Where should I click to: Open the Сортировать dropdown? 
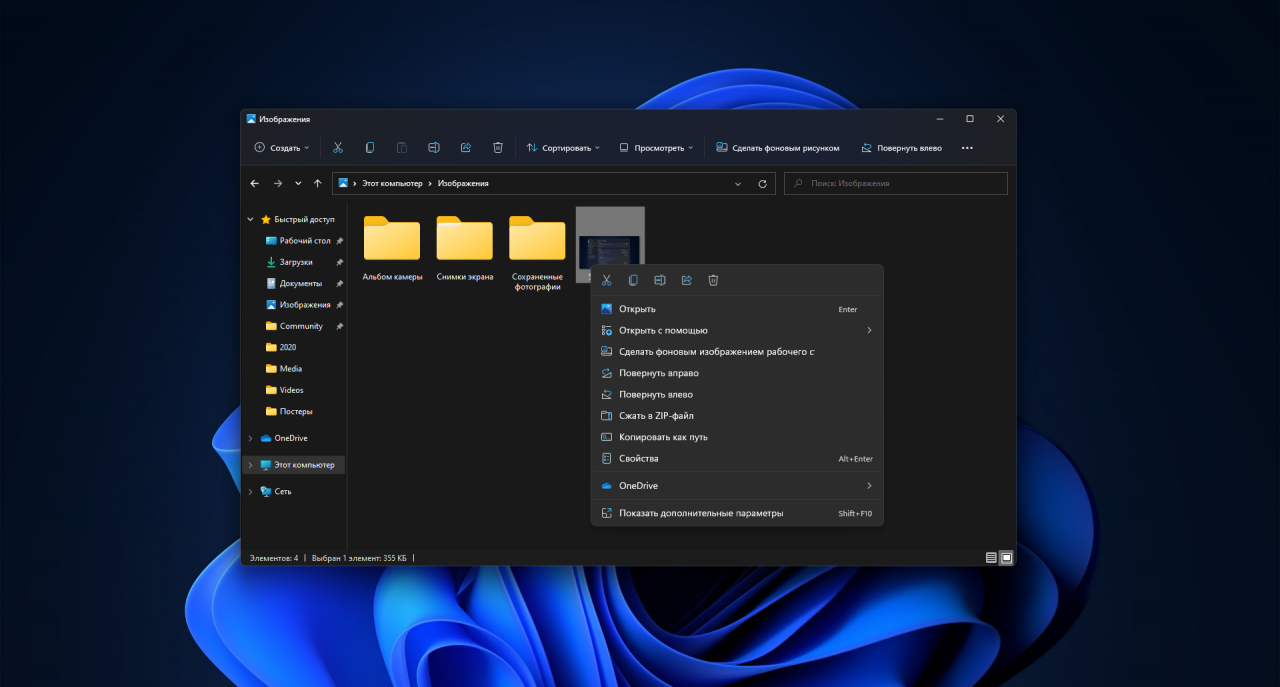coord(563,148)
